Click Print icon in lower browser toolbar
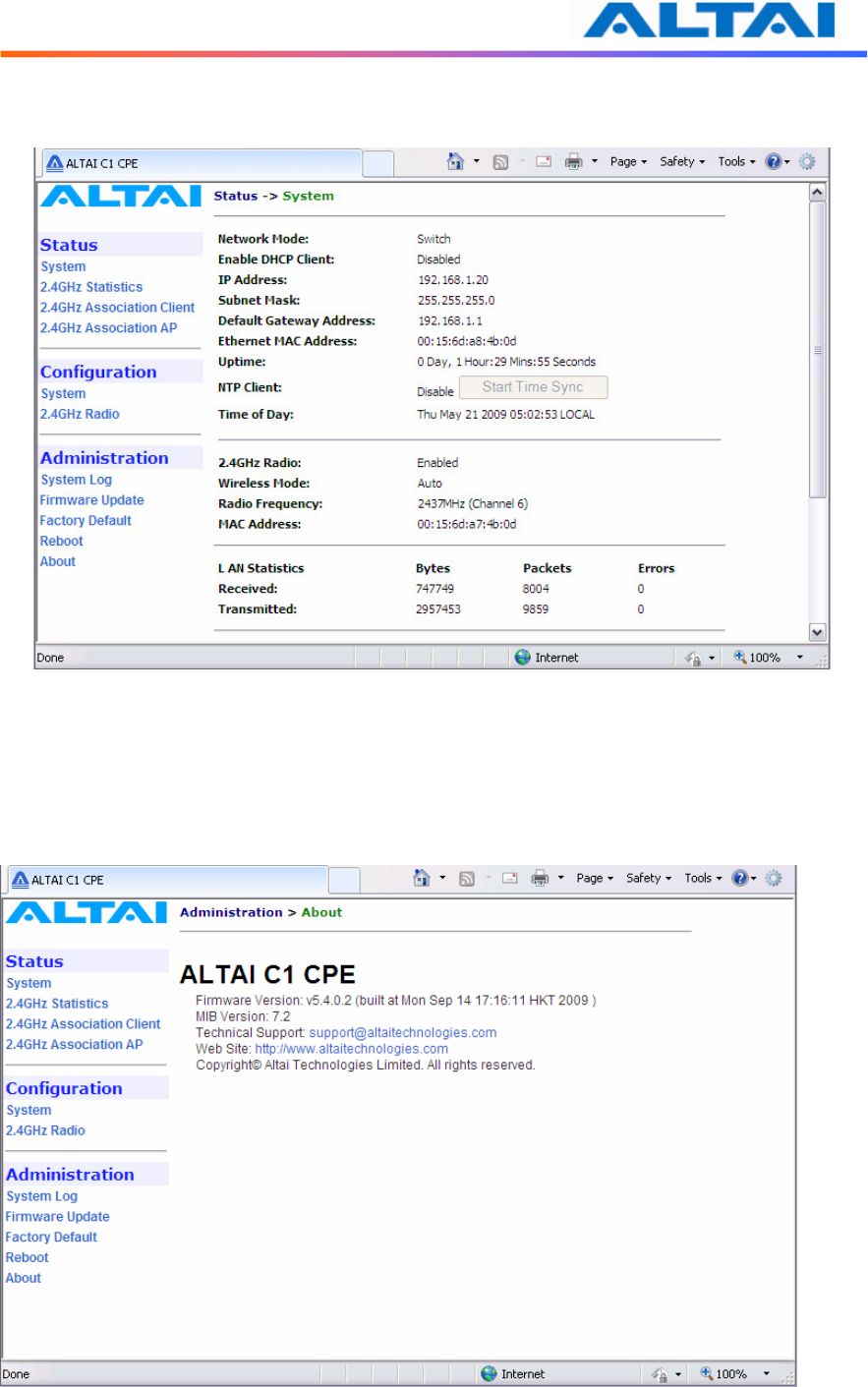Screen dimensions: 868x1387 541,878
